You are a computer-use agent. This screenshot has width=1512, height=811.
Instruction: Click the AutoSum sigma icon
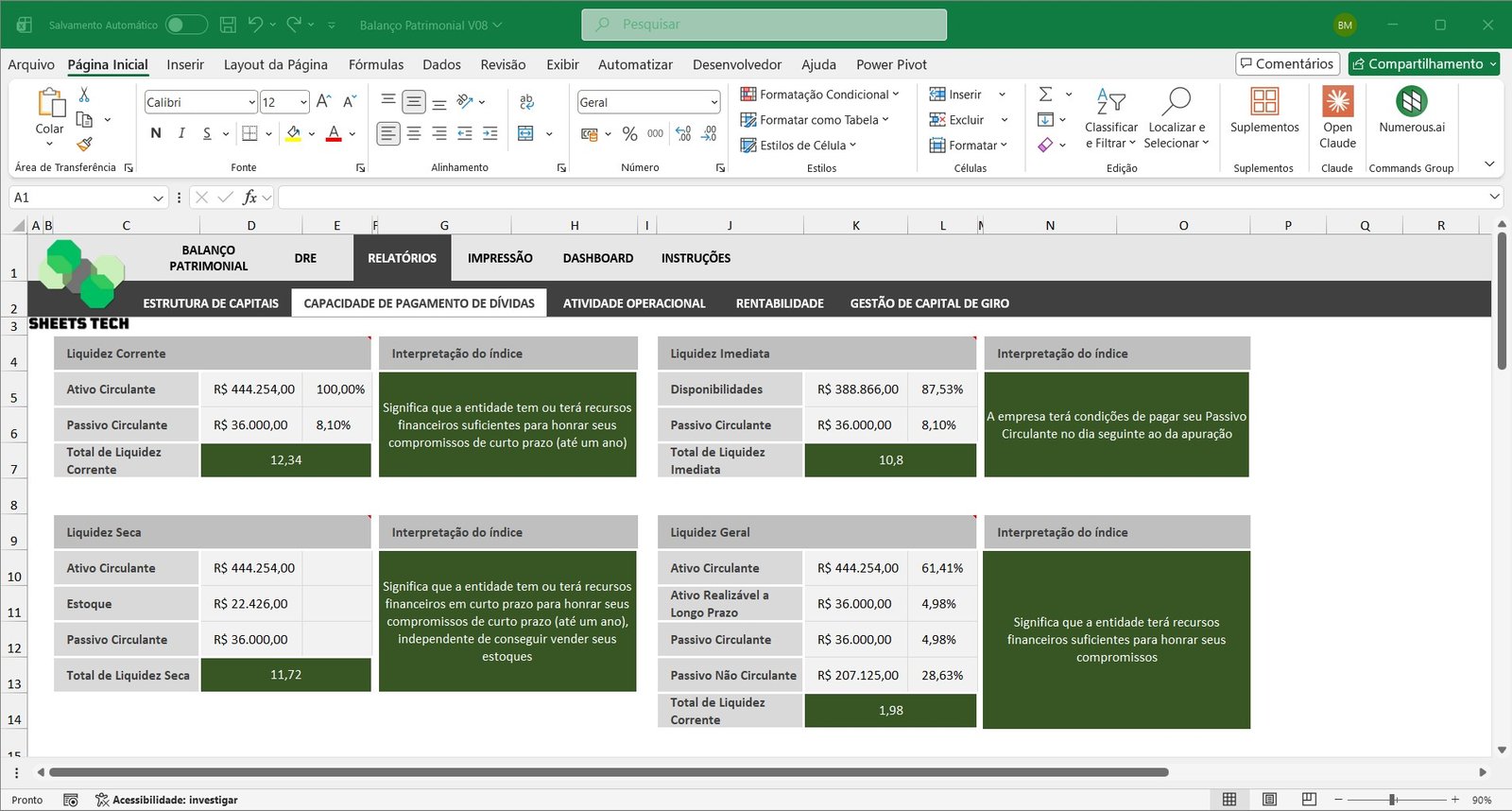(1045, 95)
